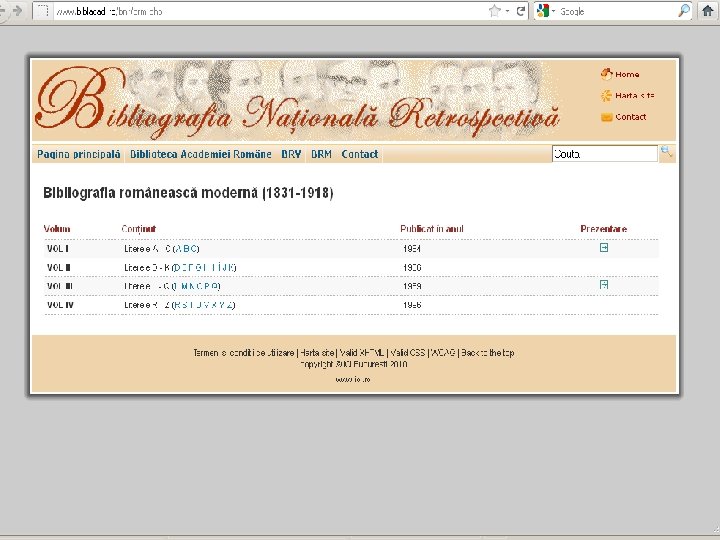Open letter C link in VOL I row

tap(193, 248)
